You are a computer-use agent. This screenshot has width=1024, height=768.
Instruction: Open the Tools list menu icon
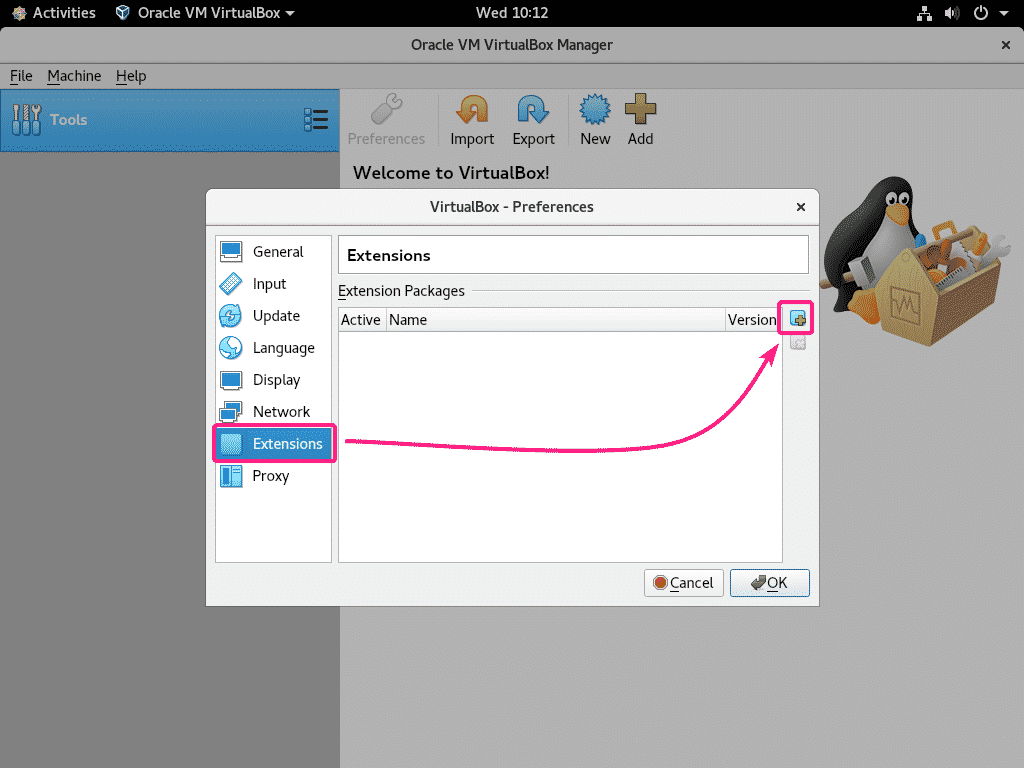[x=316, y=120]
